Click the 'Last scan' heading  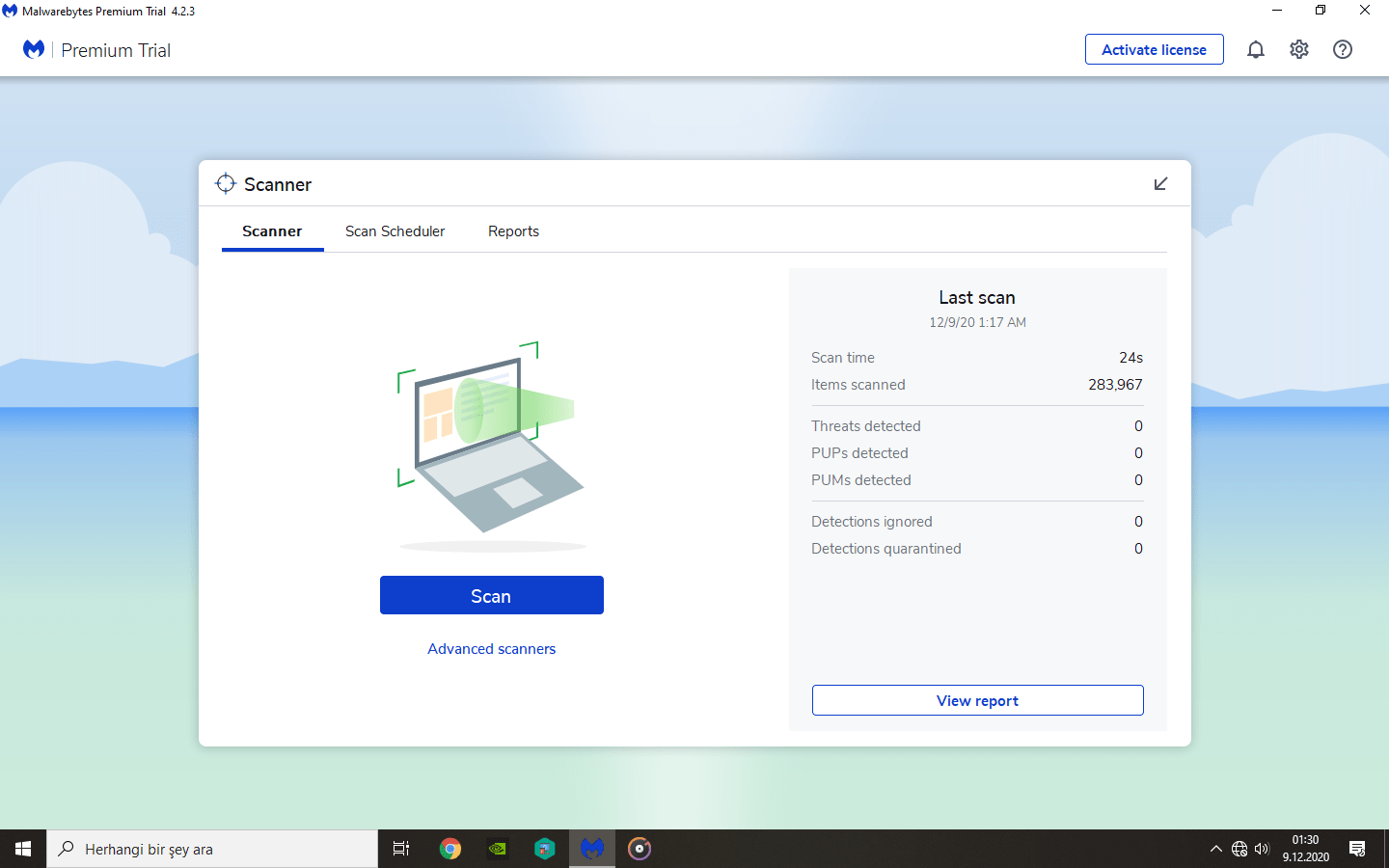click(977, 298)
